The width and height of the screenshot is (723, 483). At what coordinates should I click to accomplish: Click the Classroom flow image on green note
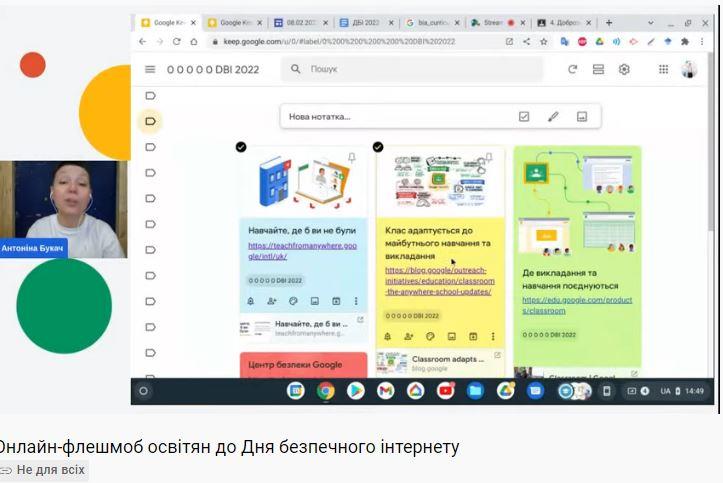pos(577,204)
